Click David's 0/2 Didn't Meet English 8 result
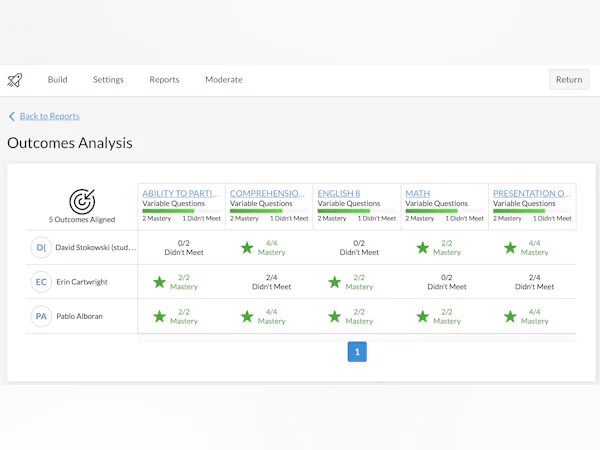The width and height of the screenshot is (600, 450). click(359, 248)
